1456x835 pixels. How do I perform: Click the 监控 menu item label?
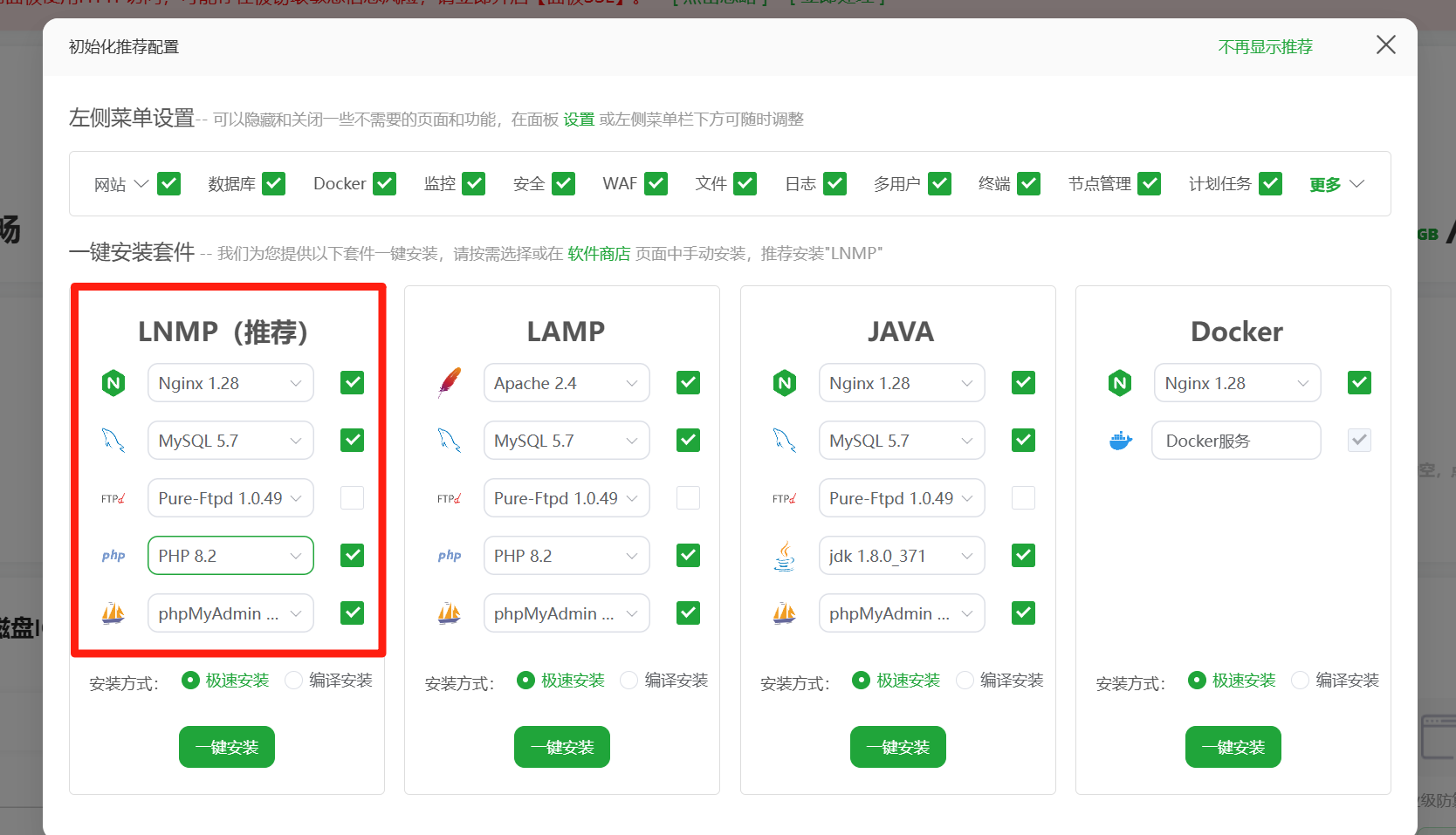[440, 184]
